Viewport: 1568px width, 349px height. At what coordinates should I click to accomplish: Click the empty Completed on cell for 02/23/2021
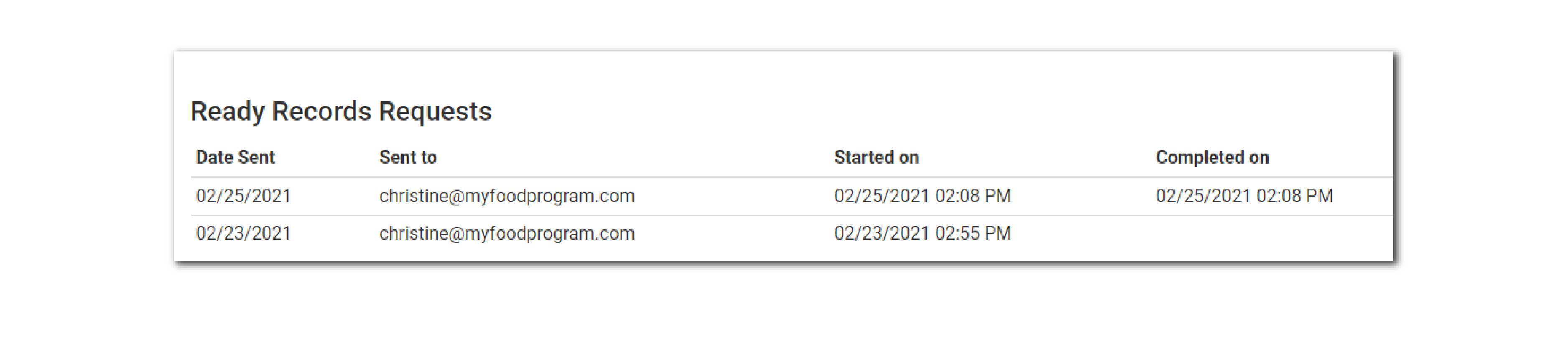pos(1244,233)
